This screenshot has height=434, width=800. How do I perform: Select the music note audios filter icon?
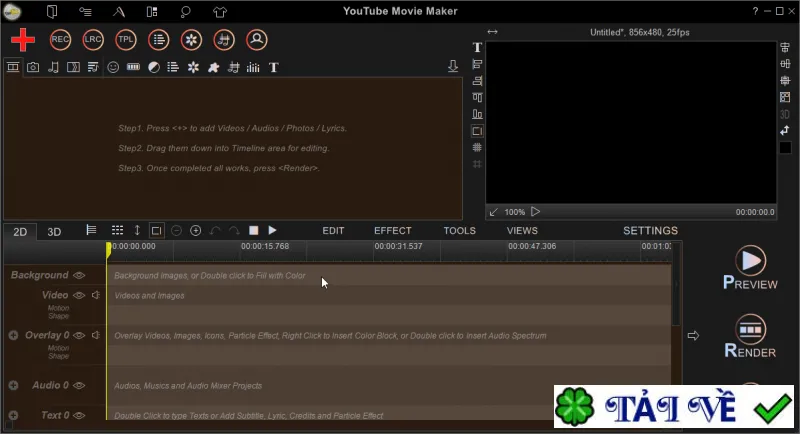click(x=53, y=67)
